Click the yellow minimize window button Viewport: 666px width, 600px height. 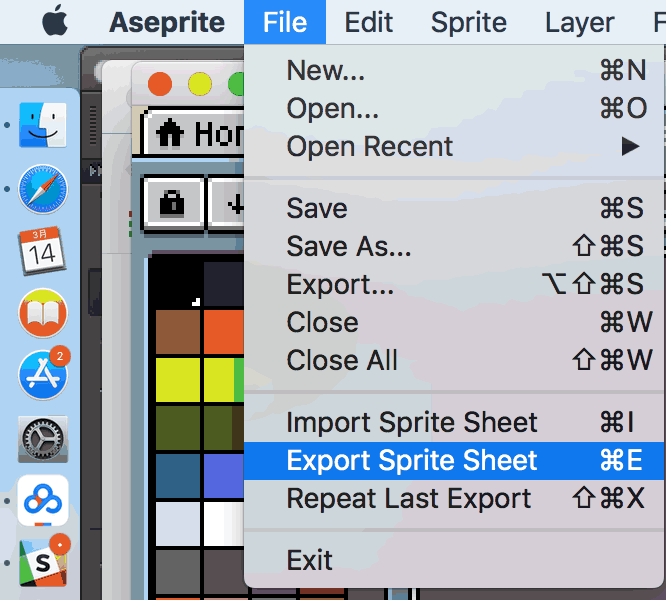click(200, 84)
